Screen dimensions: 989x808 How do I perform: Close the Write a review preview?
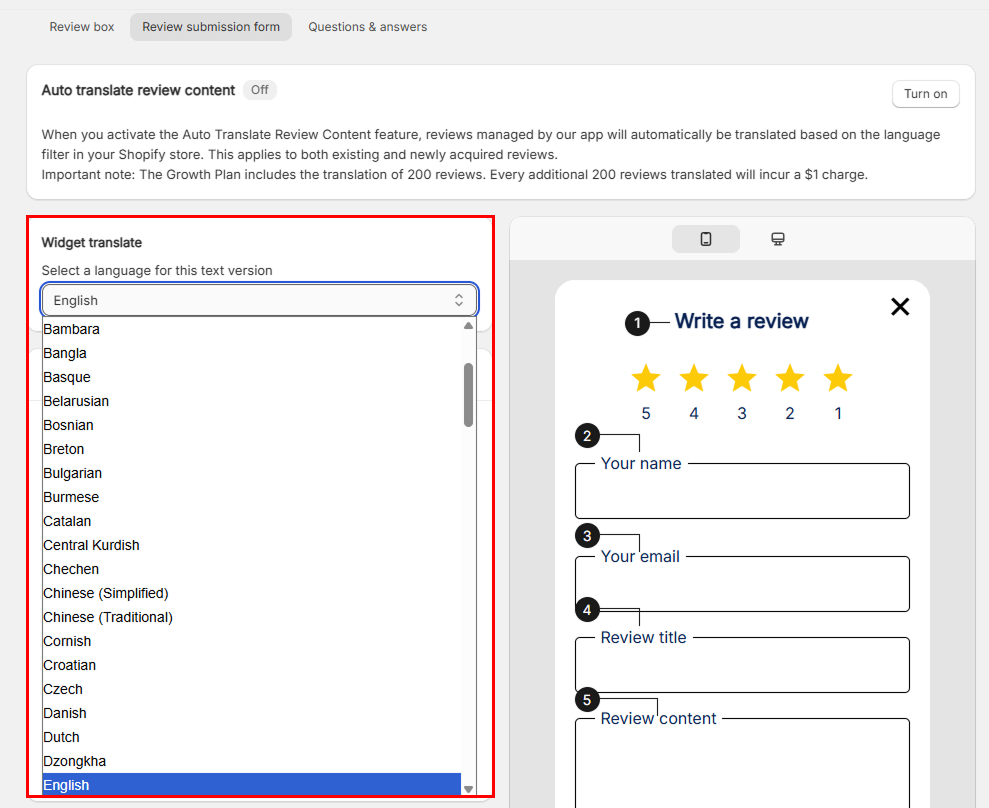[x=900, y=307]
